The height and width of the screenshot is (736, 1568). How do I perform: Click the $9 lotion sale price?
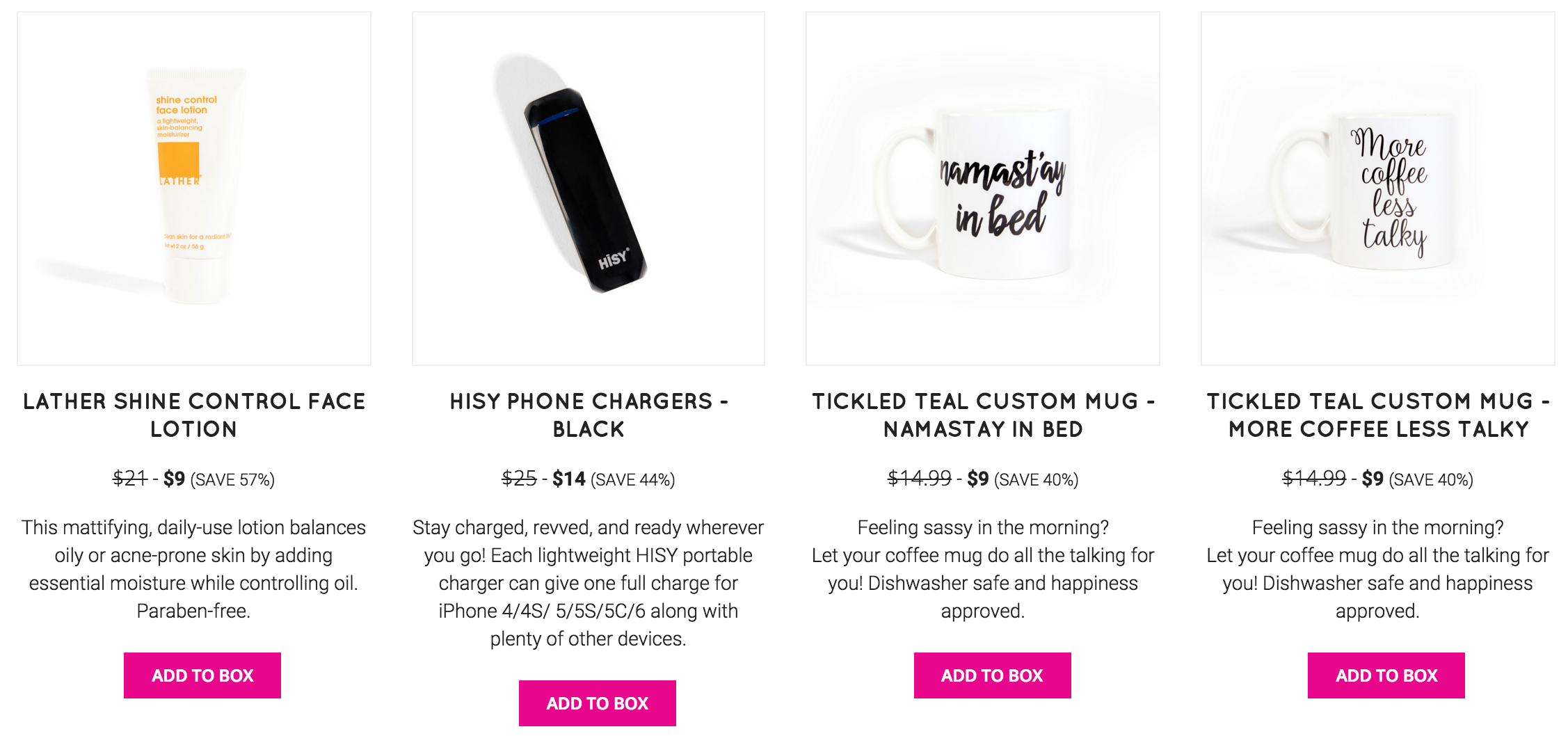tap(174, 479)
